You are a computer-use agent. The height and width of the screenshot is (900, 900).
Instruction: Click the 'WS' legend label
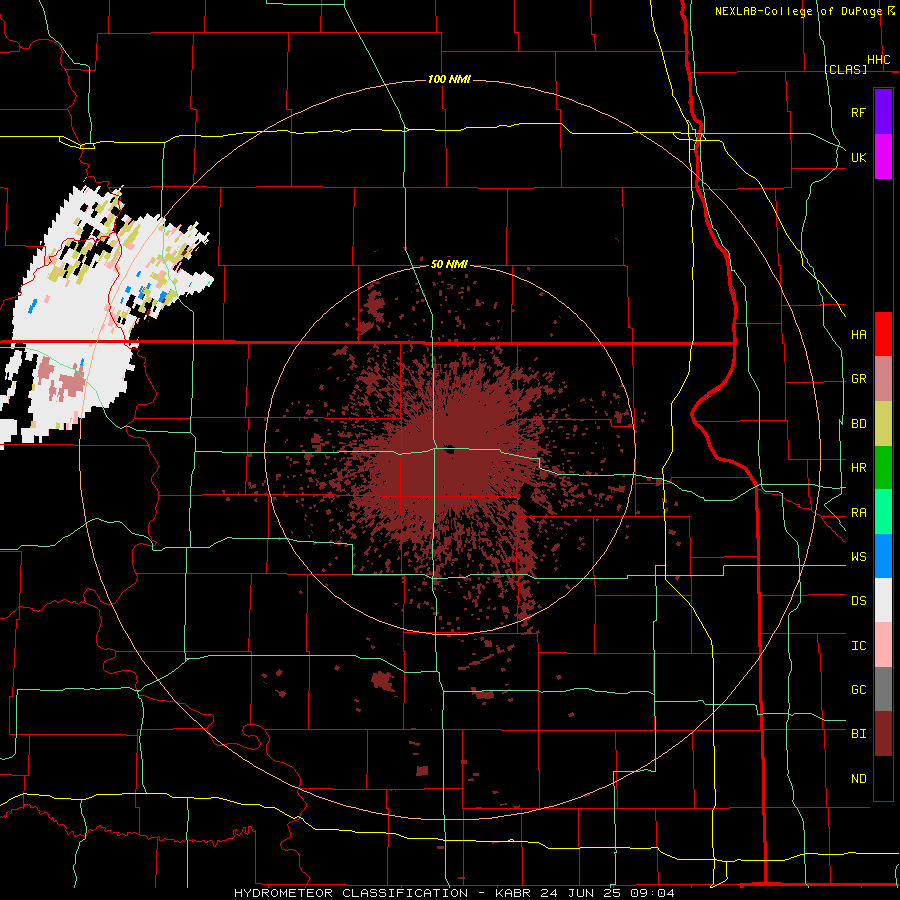coord(858,557)
